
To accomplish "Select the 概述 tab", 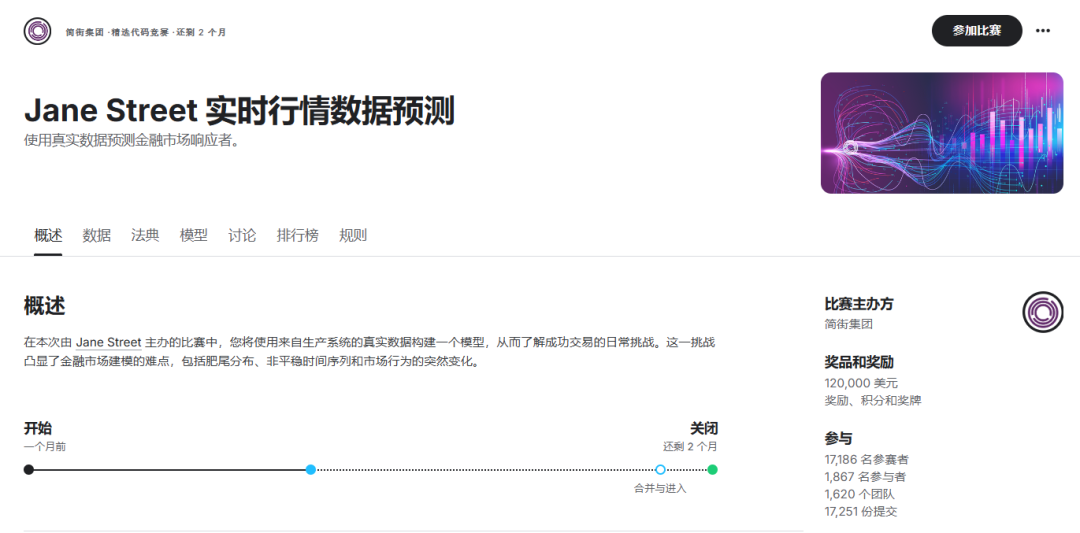I will pyautogui.click(x=48, y=236).
